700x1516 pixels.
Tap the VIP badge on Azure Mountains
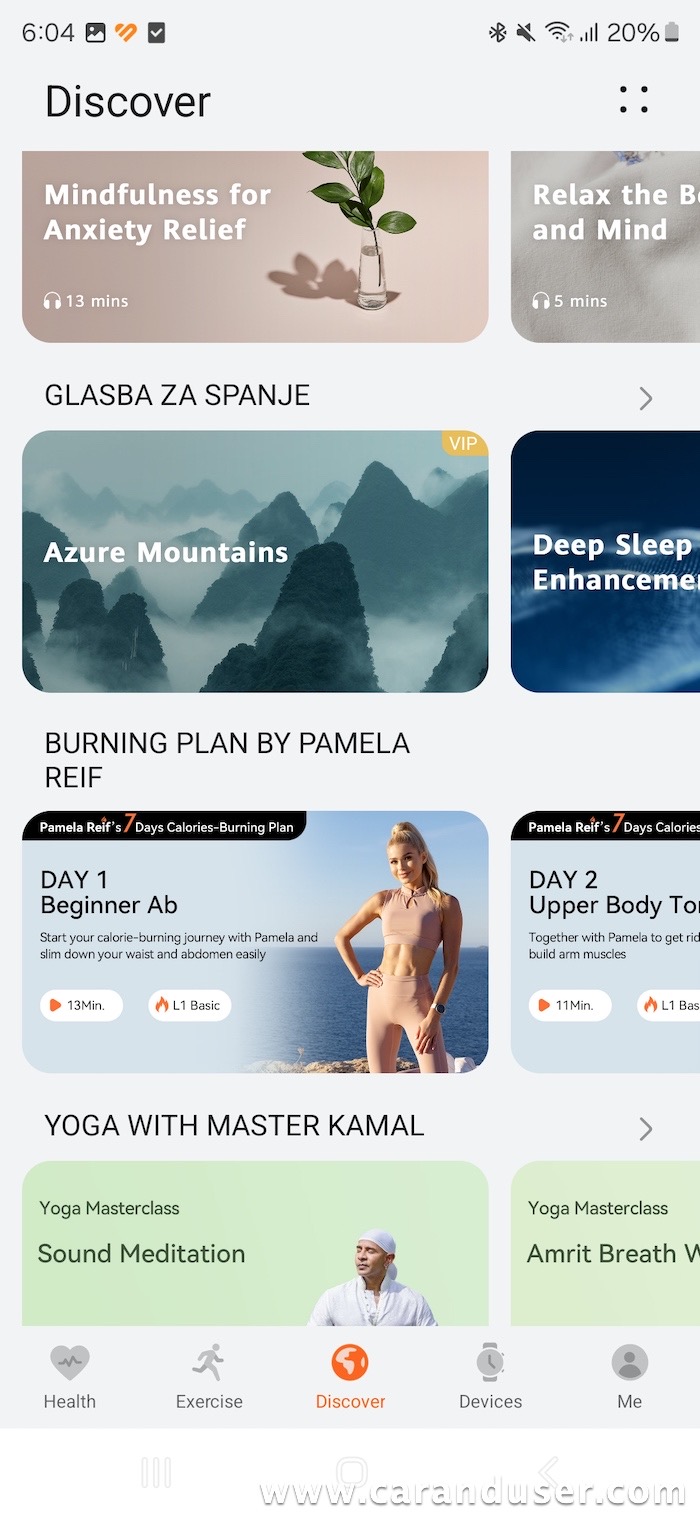coord(463,443)
